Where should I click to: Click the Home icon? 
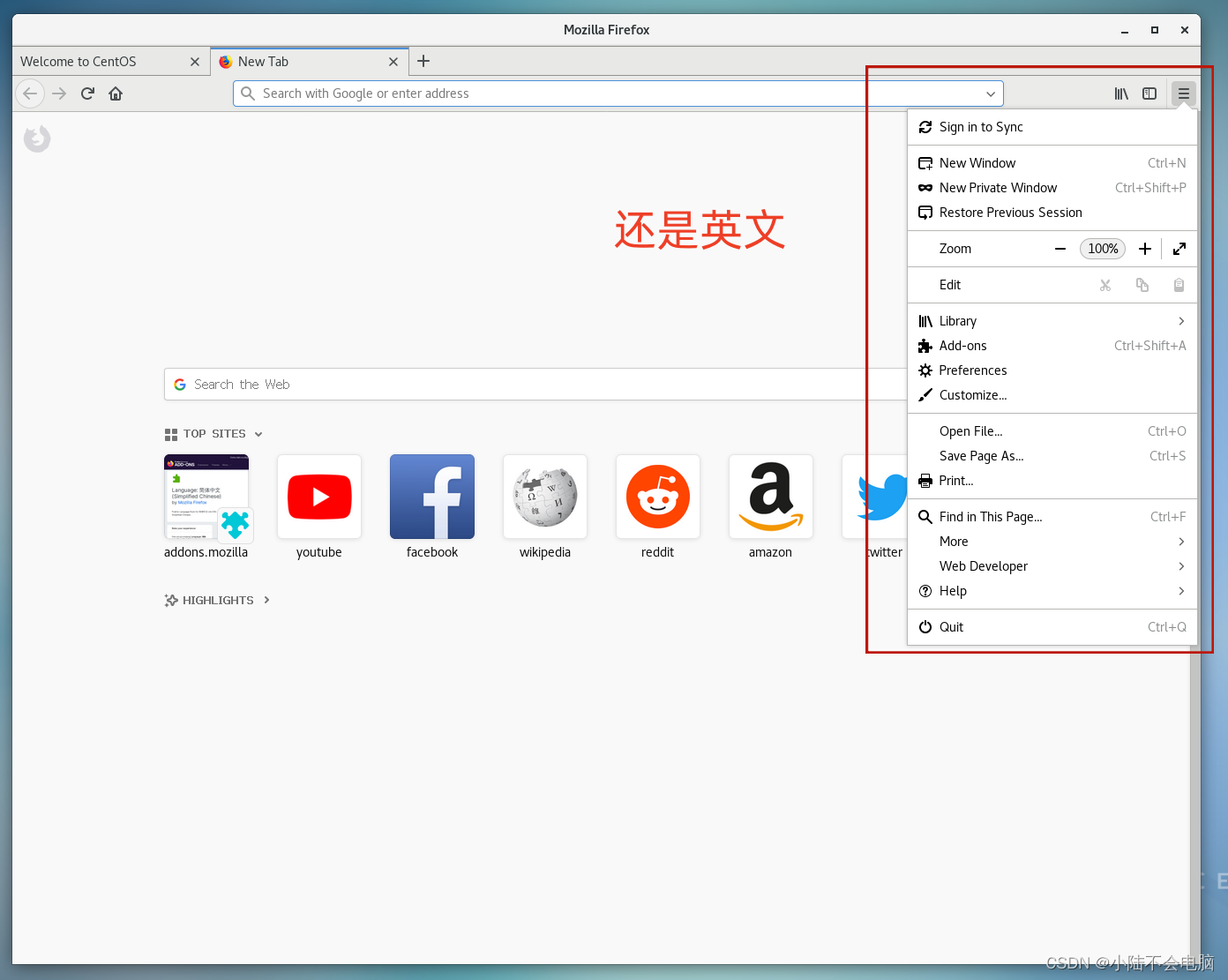(115, 93)
